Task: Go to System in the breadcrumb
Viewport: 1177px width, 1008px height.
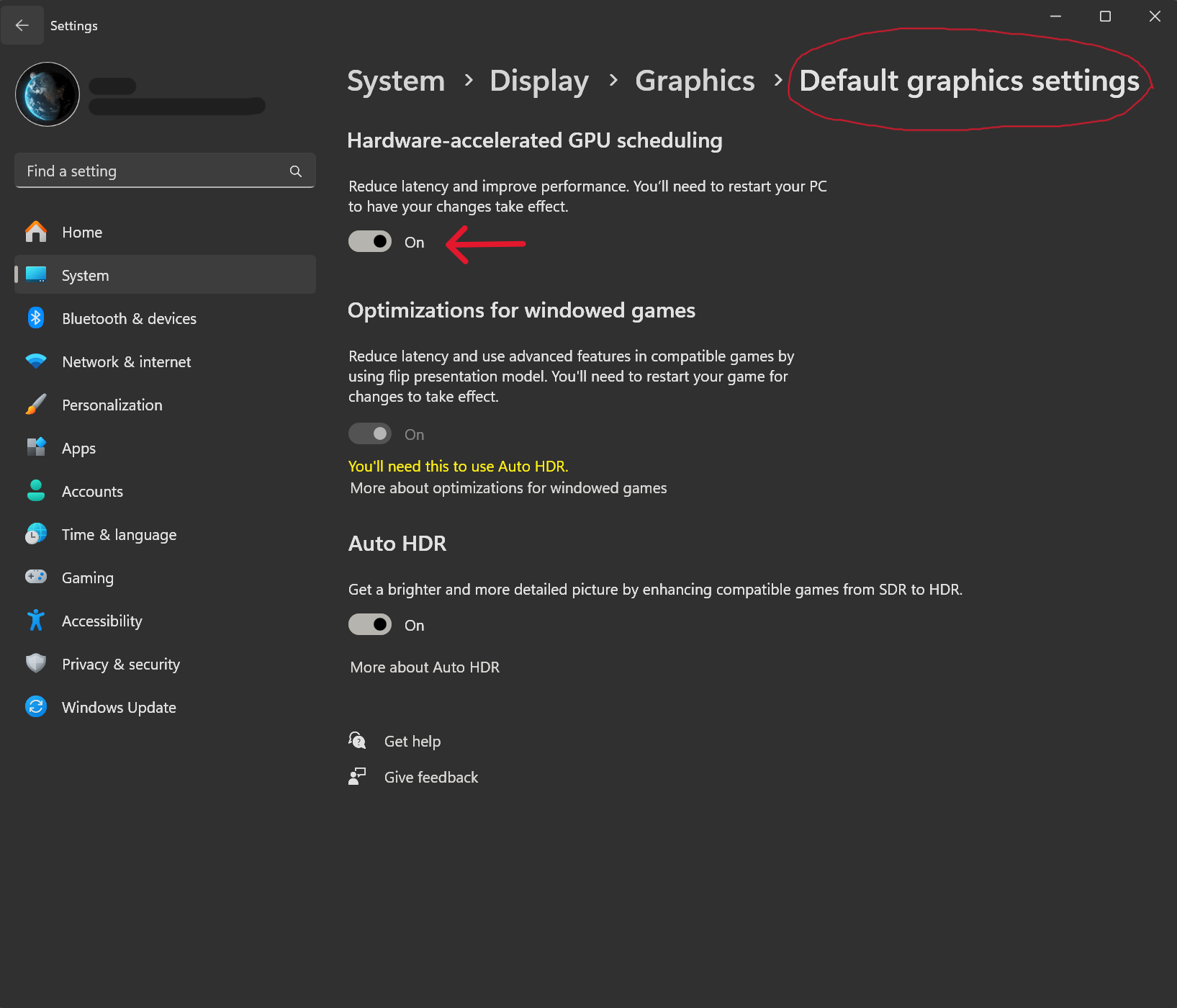Action: click(x=396, y=81)
